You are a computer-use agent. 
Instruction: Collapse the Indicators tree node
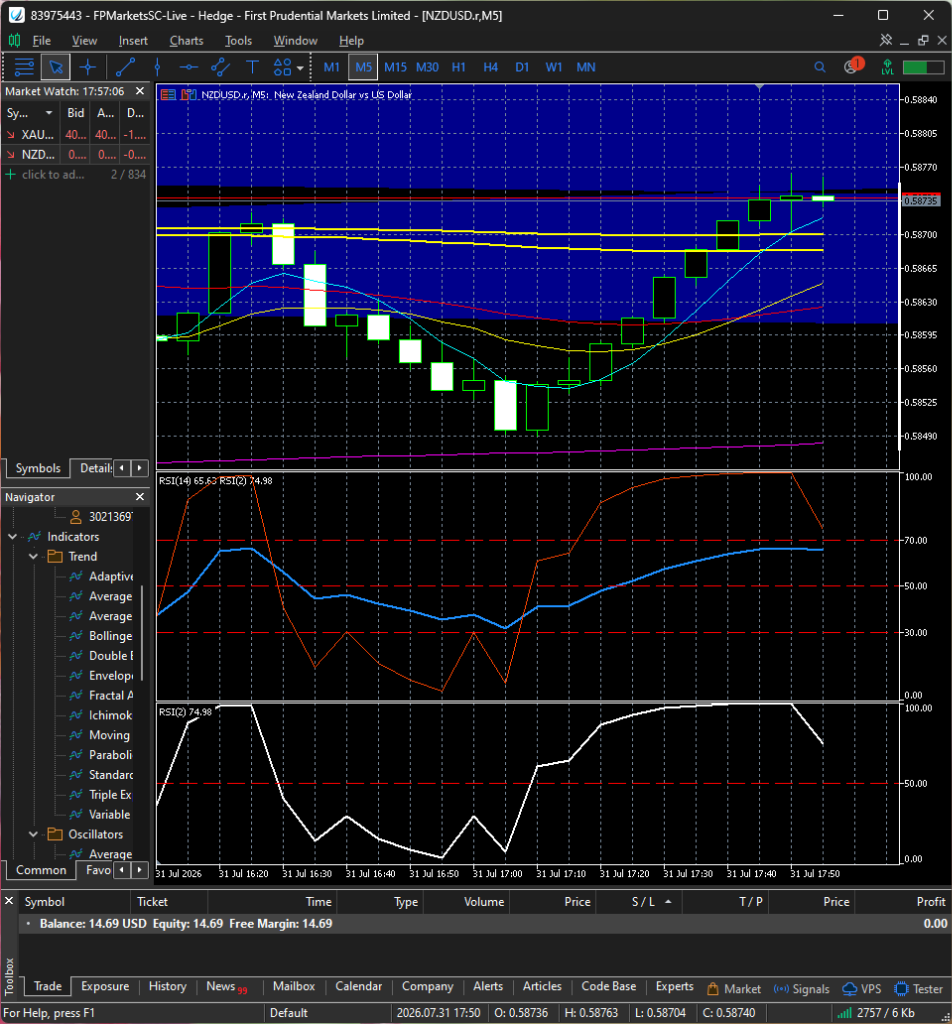tap(12, 537)
